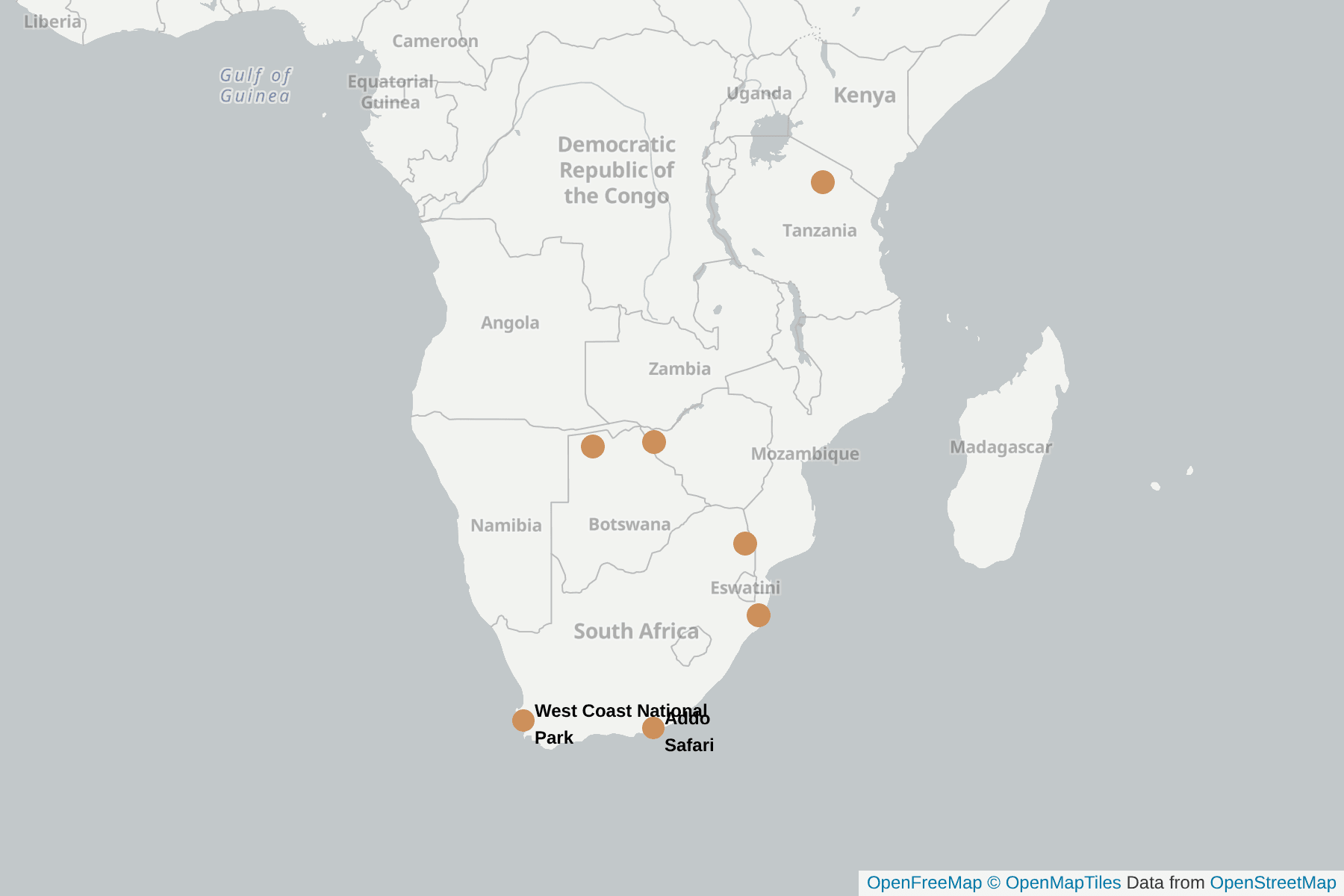Click the 'Zambia' country label
Screen dimensions: 1344x896
click(679, 369)
